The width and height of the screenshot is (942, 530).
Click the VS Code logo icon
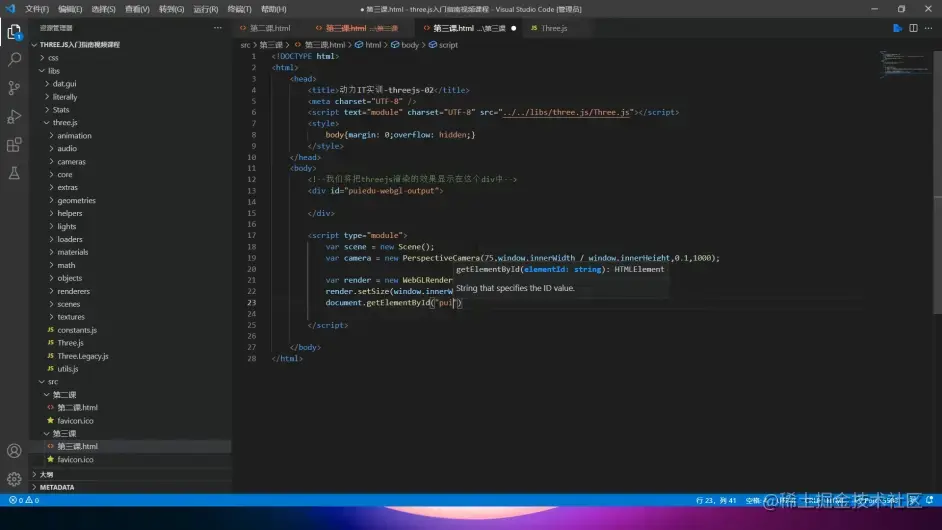click(10, 9)
